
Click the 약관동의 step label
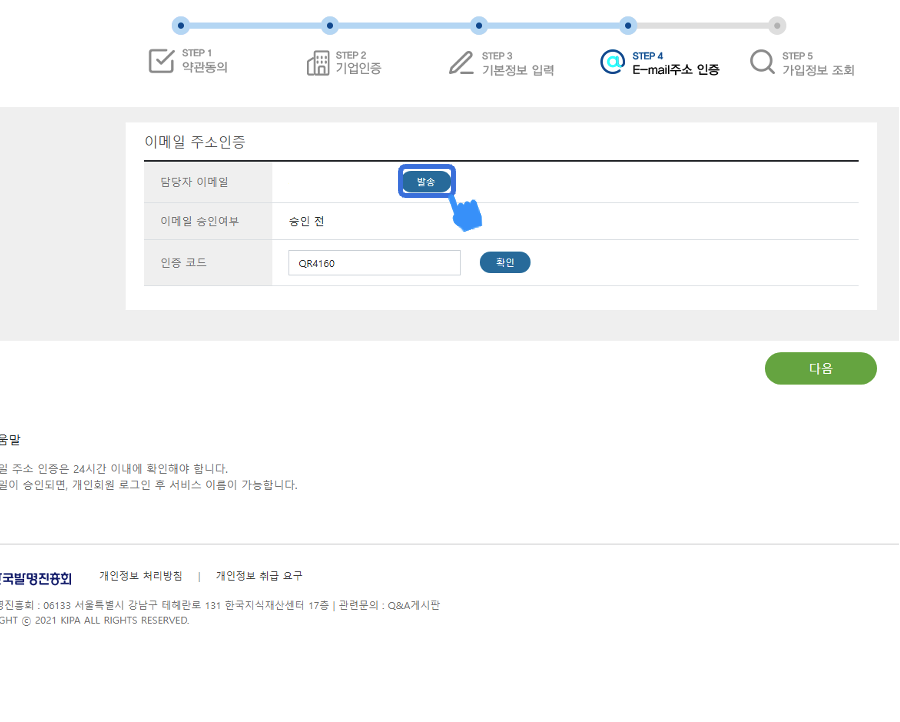click(205, 69)
